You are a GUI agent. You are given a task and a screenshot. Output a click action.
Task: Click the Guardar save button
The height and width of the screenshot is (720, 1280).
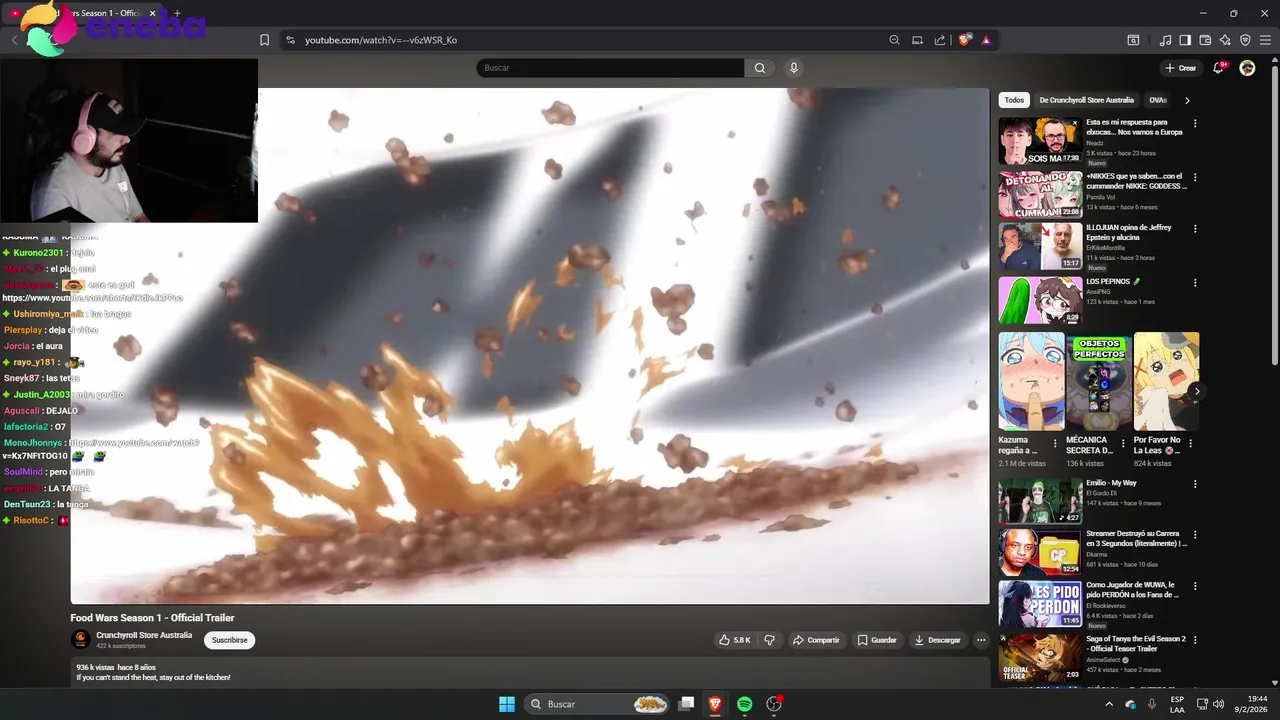(877, 640)
